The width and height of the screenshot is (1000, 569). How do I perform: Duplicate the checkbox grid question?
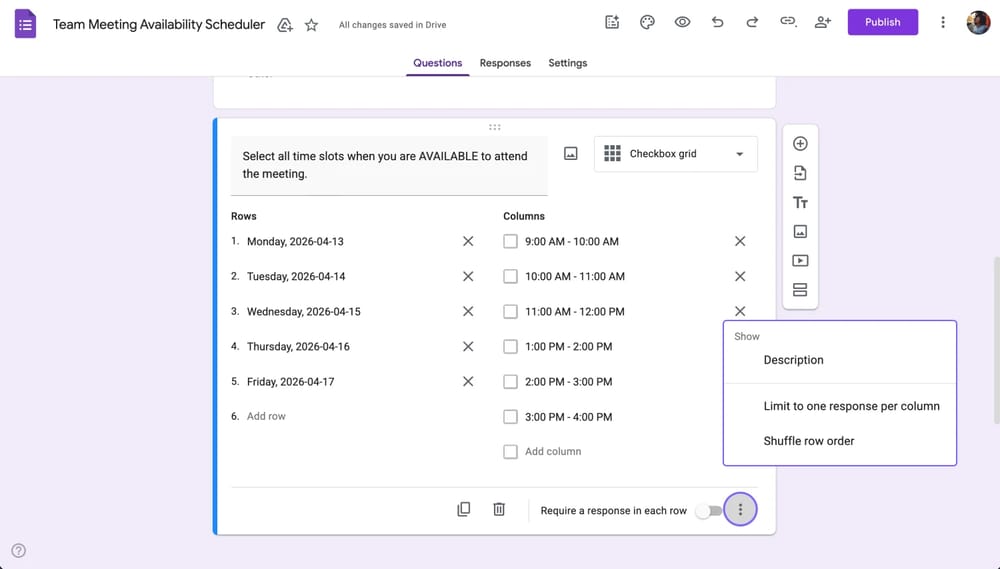point(464,510)
